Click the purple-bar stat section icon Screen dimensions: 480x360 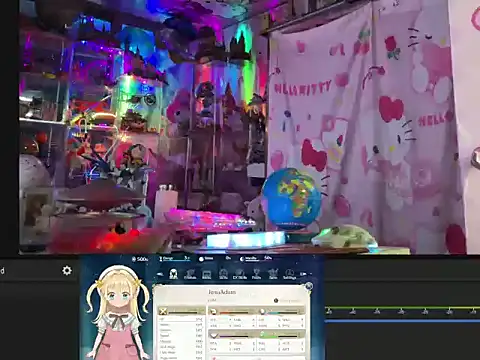[x=214, y=334]
